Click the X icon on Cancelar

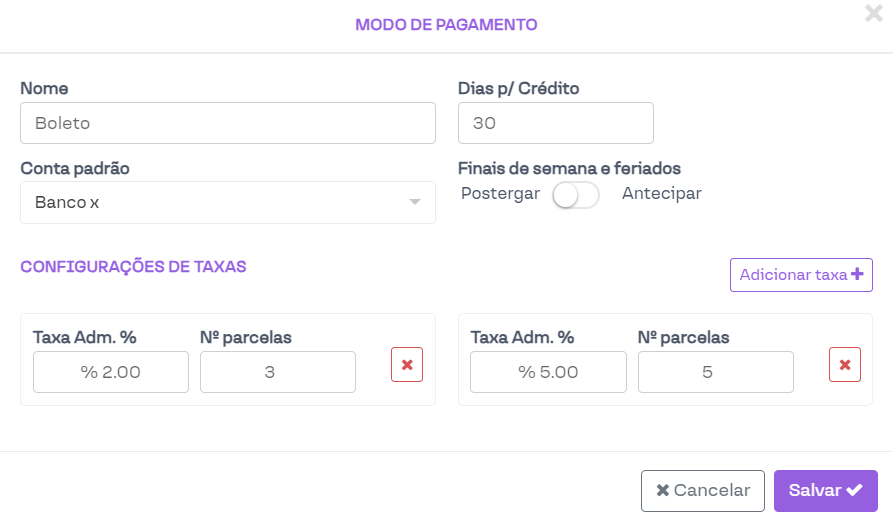point(662,491)
